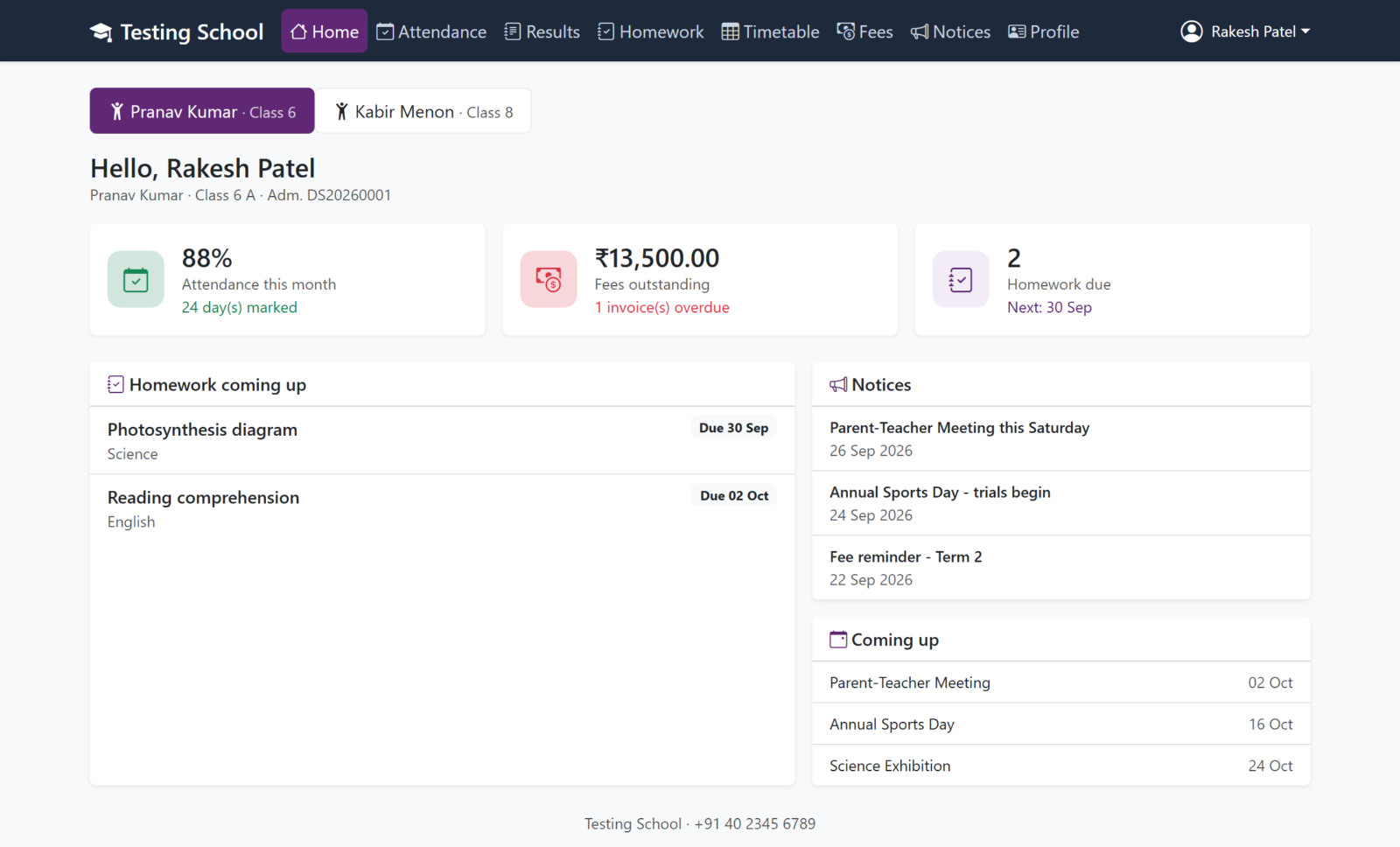1400x847 pixels.
Task: Open the Timetable menu item
Action: point(771,31)
